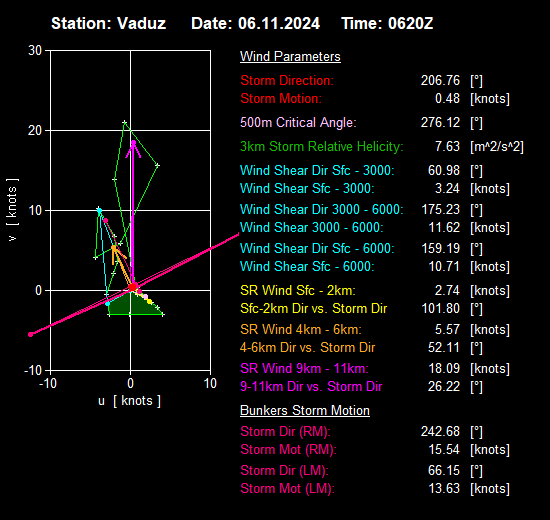Click the yellow dot below the origin
This screenshot has width=550, height=520.
point(150,301)
